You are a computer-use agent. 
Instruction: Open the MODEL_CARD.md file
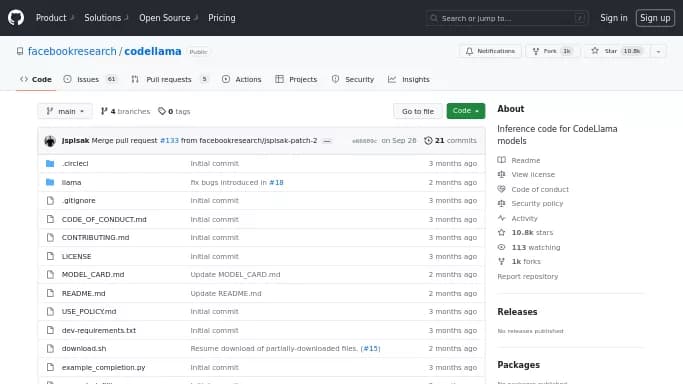pos(93,275)
